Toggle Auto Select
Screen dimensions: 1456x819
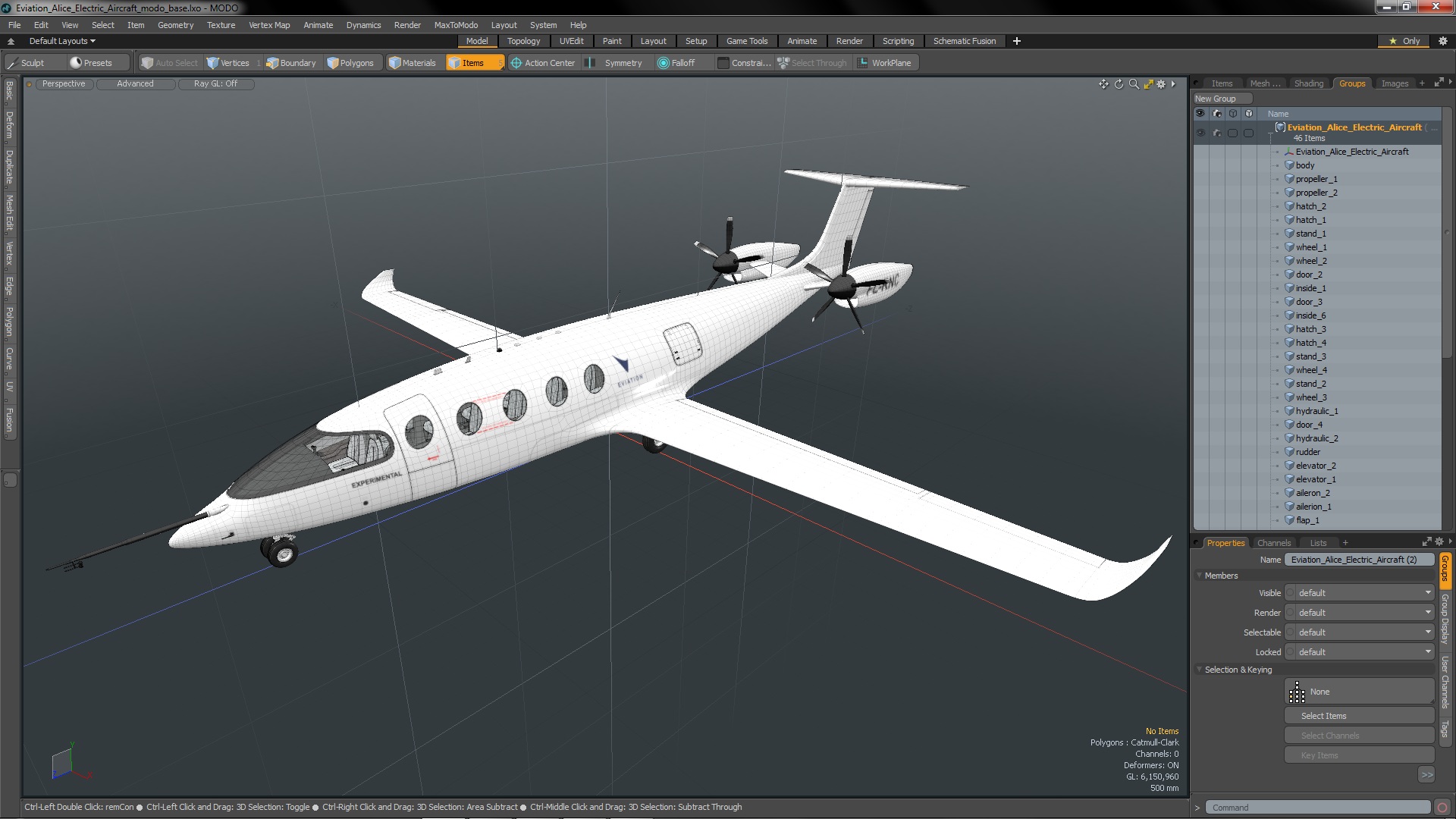(x=170, y=63)
